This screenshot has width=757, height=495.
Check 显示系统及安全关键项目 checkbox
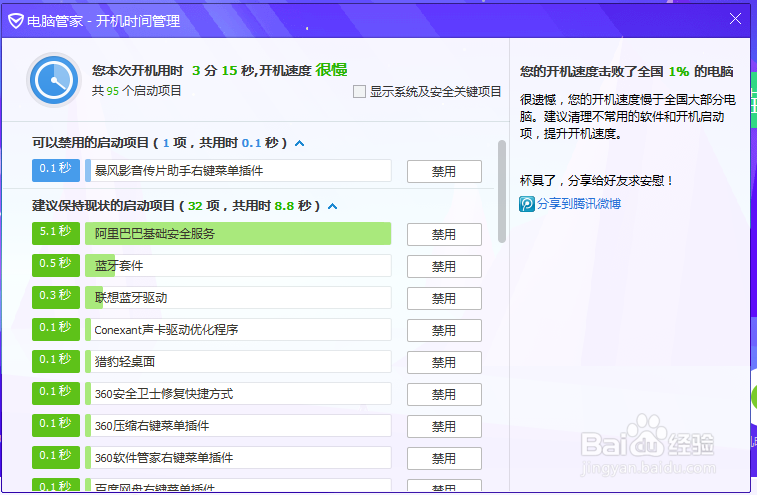359,92
